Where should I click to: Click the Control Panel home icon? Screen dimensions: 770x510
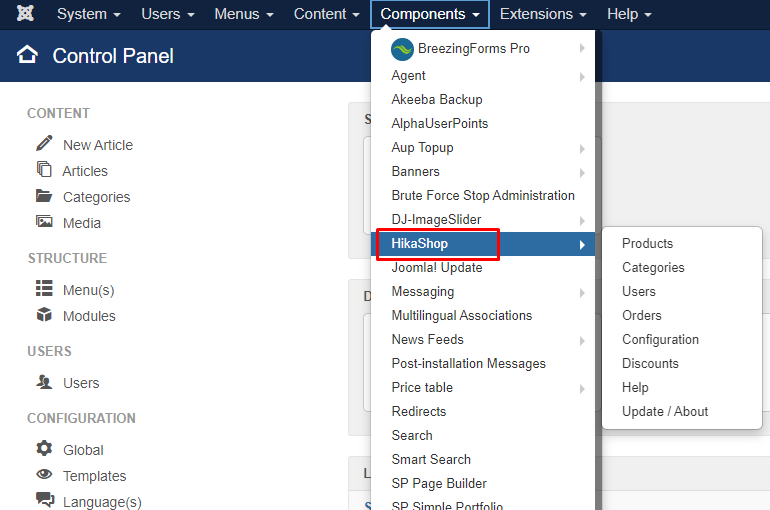[x=27, y=54]
